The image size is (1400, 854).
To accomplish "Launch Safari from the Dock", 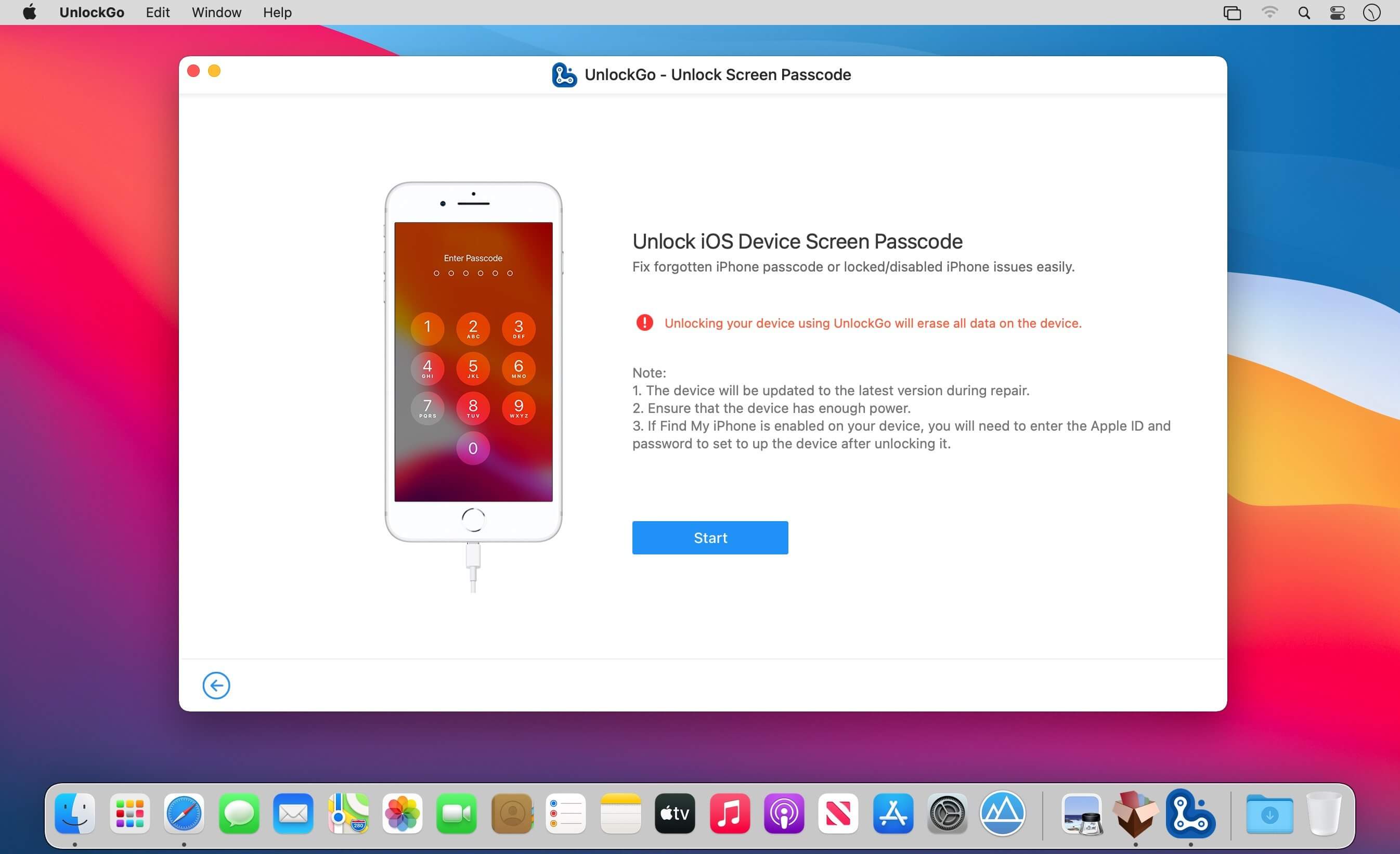I will pos(184,813).
